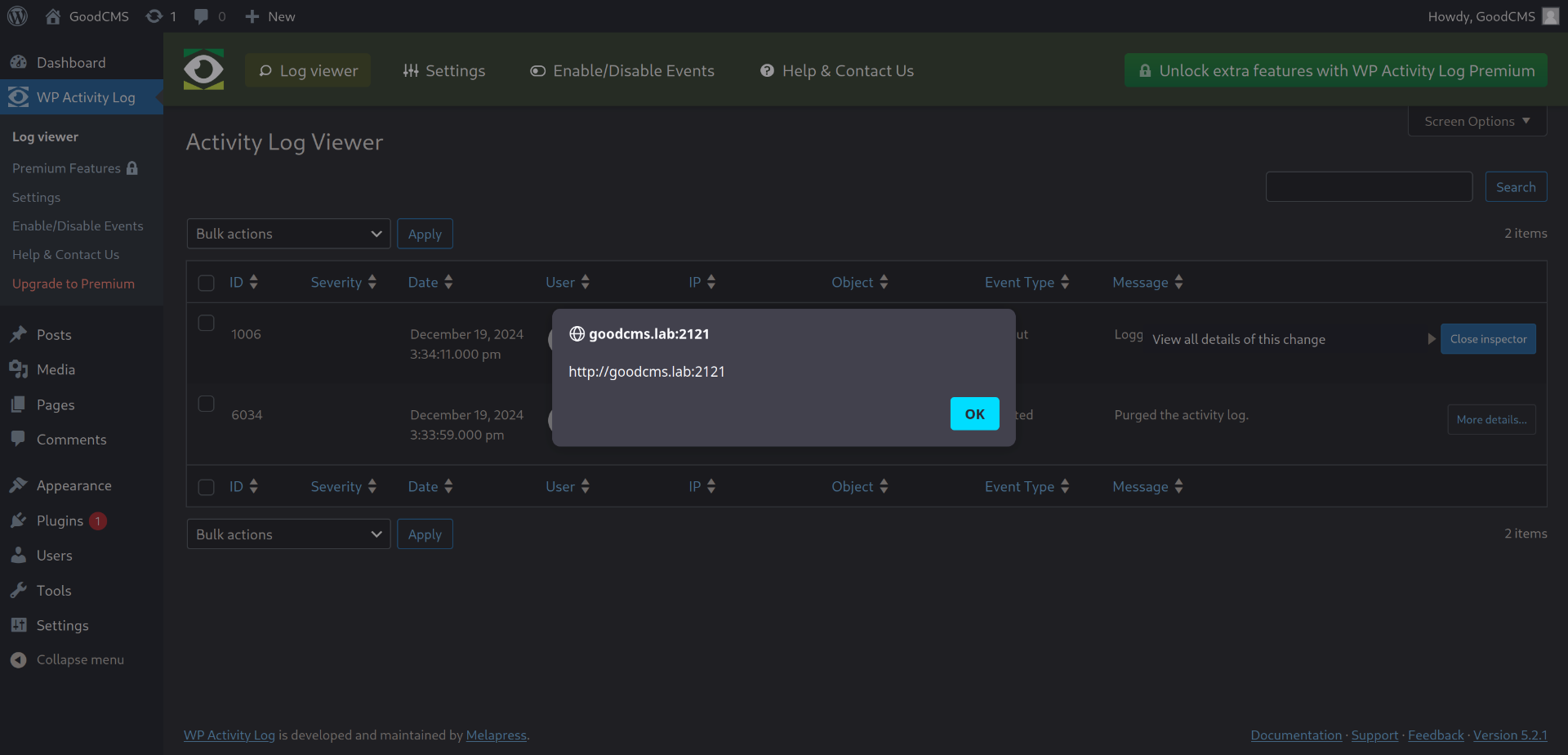Sort by ID in the table header
This screenshot has height=755, width=1568.
coord(243,282)
